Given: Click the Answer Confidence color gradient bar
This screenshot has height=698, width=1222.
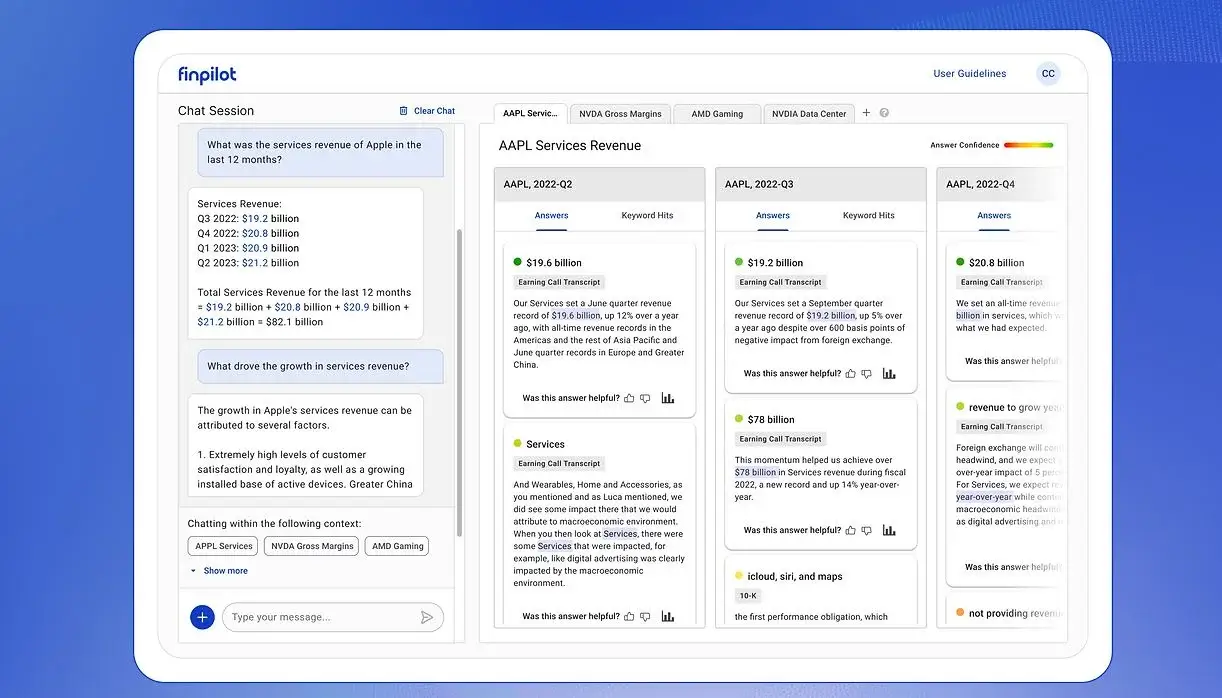Looking at the screenshot, I should [1028, 145].
